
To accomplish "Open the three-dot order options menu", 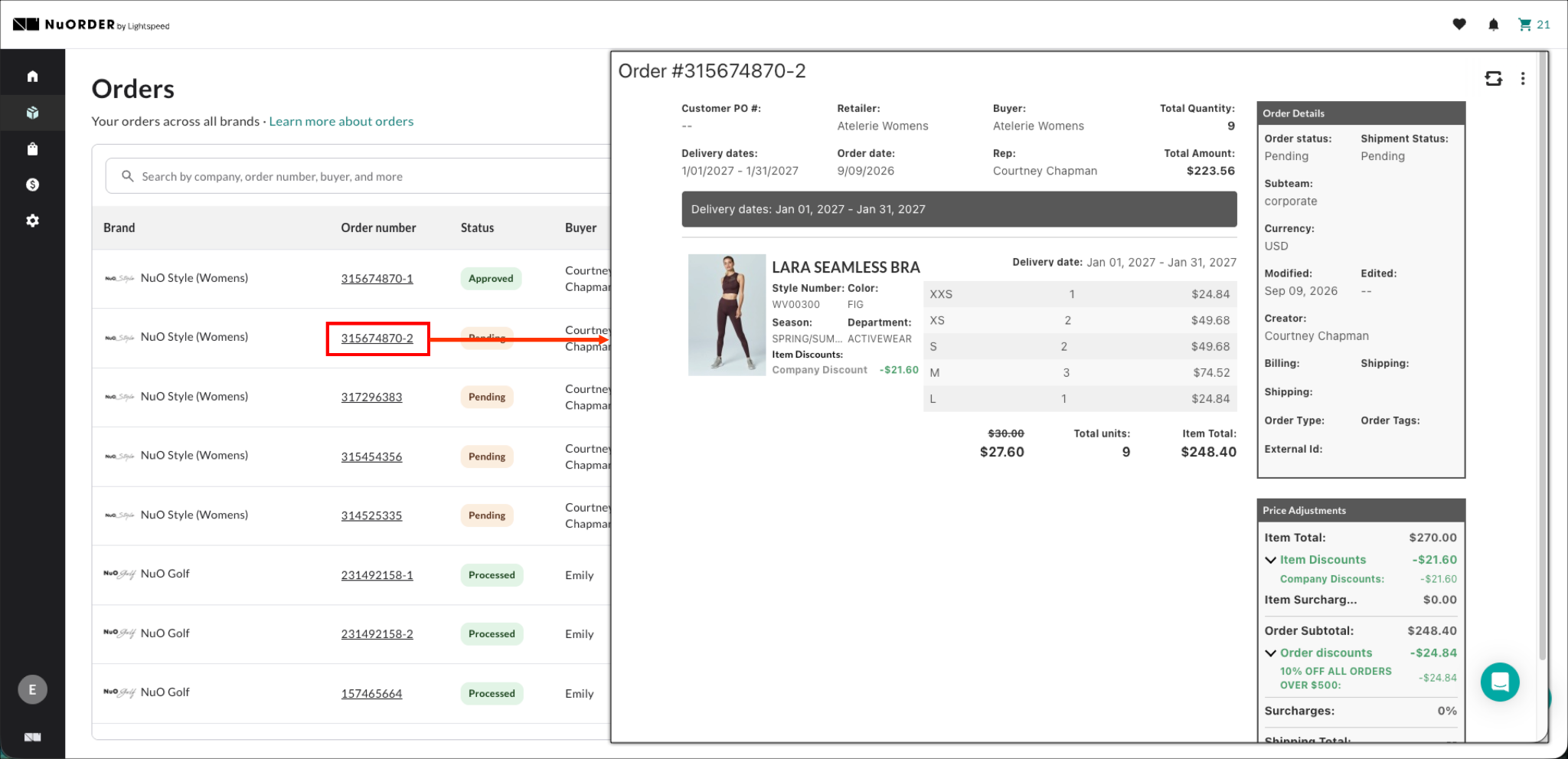I will pos(1523,78).
